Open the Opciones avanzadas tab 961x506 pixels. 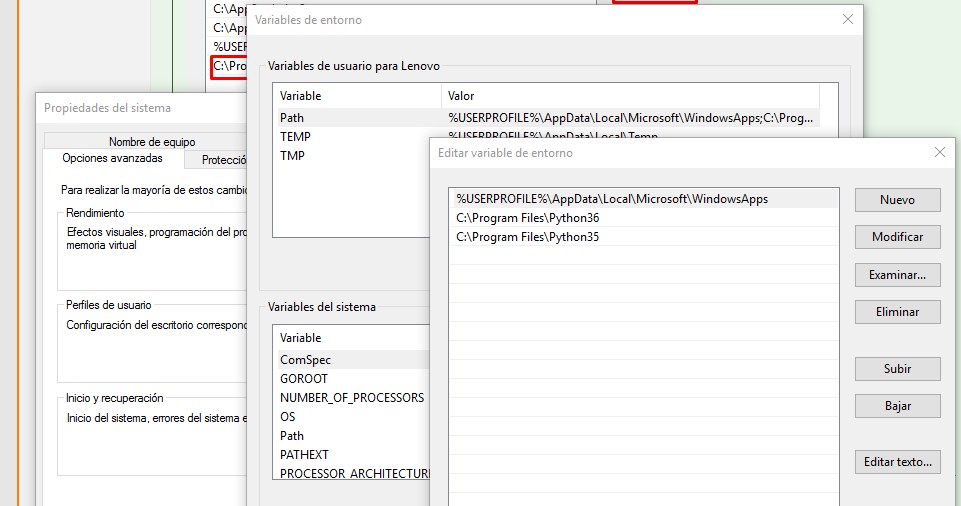coord(112,159)
